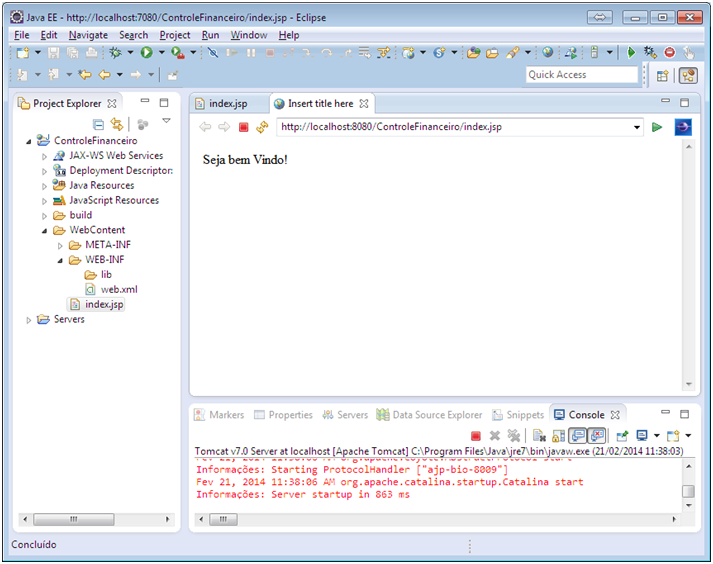Image resolution: width=713 pixels, height=564 pixels.
Task: Click the New wizard toolbar icon
Action: (x=23, y=53)
